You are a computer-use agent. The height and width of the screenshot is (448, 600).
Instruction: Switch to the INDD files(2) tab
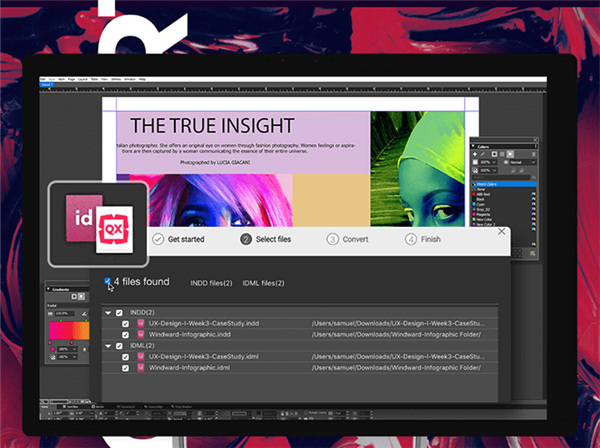(x=210, y=283)
